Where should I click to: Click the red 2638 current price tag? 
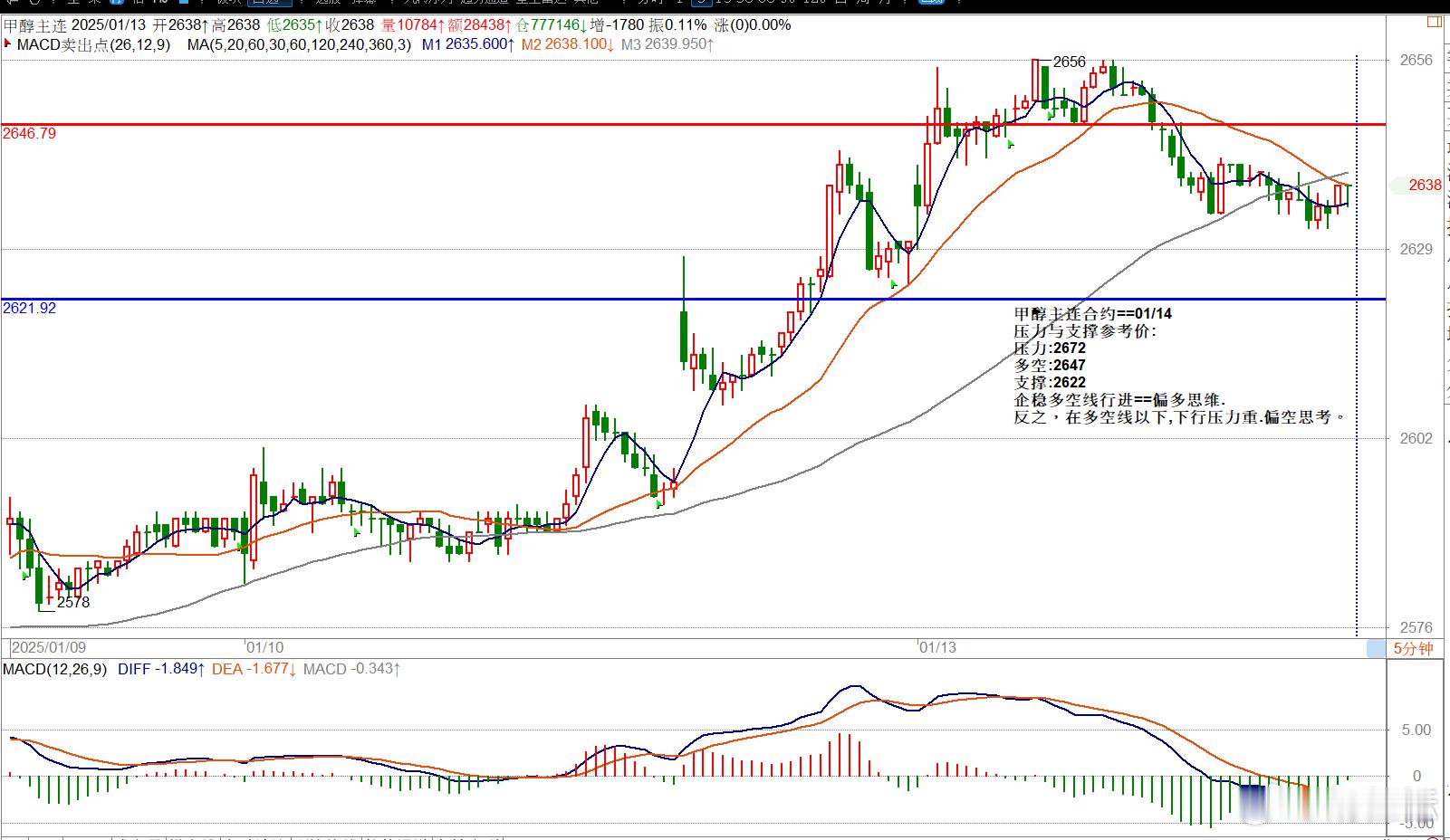click(x=1425, y=185)
